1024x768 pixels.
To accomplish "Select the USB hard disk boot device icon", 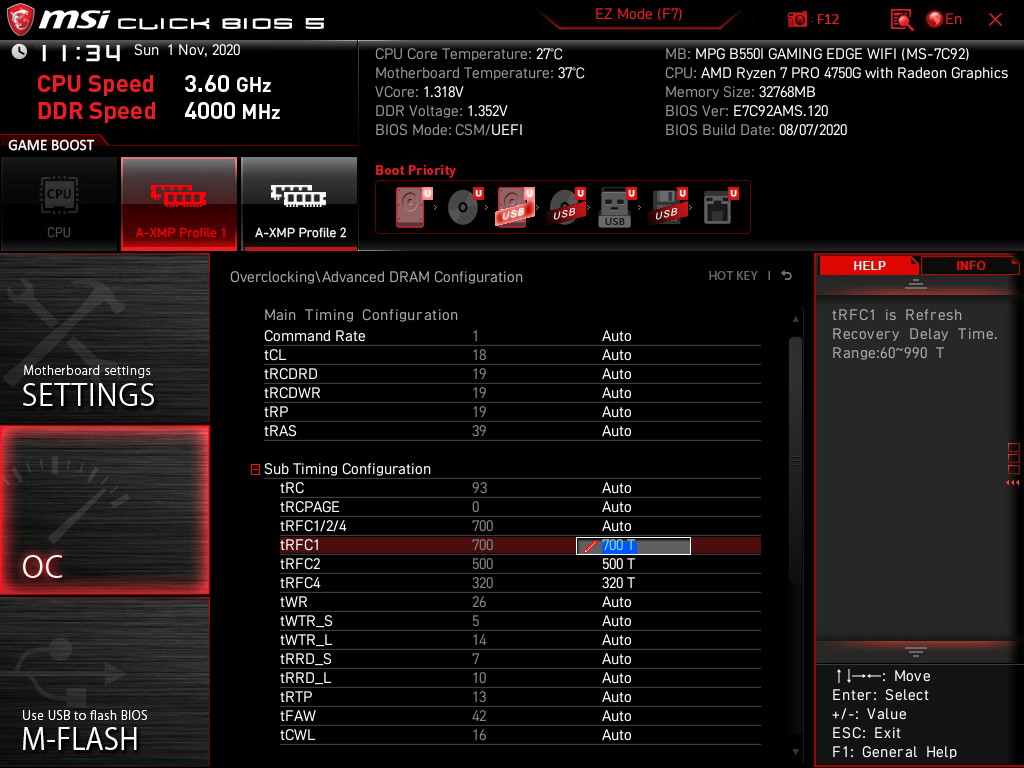I will tap(515, 207).
